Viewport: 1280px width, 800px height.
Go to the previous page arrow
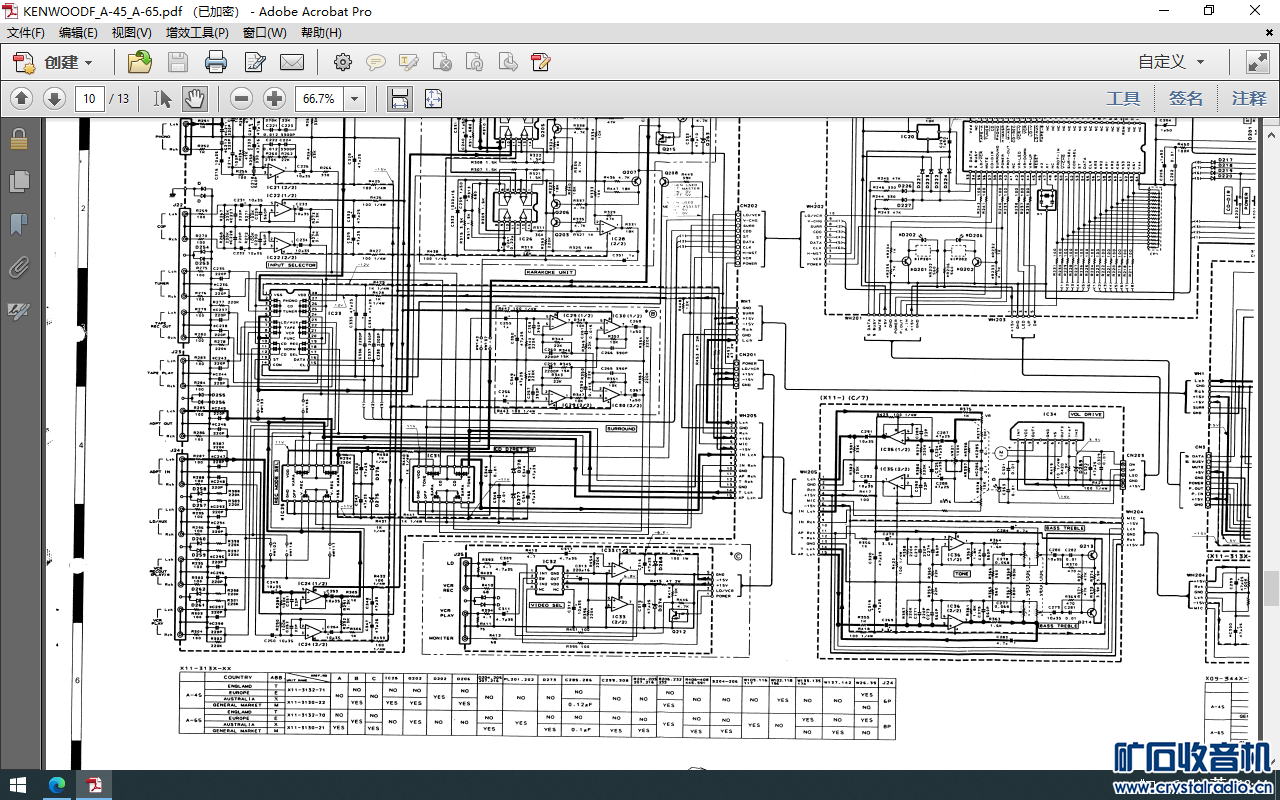coord(22,98)
